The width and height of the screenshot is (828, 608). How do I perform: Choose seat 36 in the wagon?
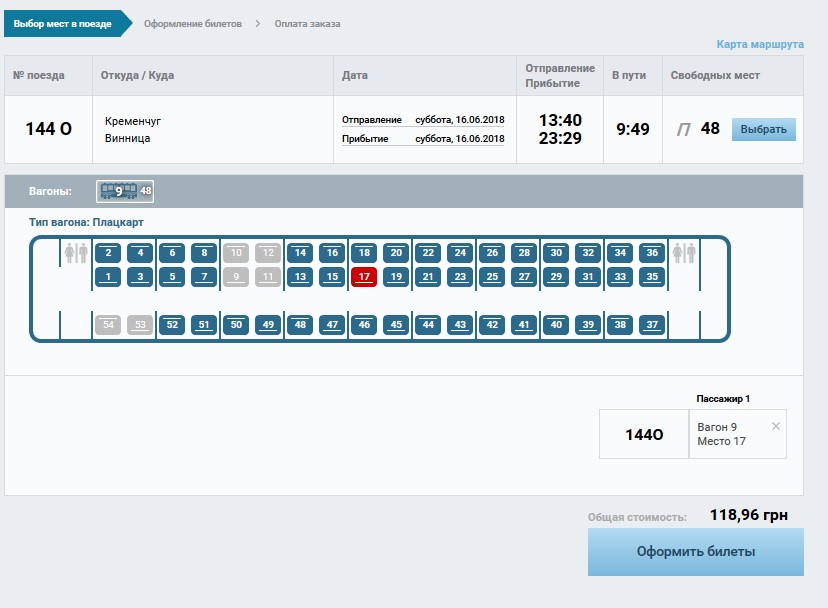pos(652,253)
